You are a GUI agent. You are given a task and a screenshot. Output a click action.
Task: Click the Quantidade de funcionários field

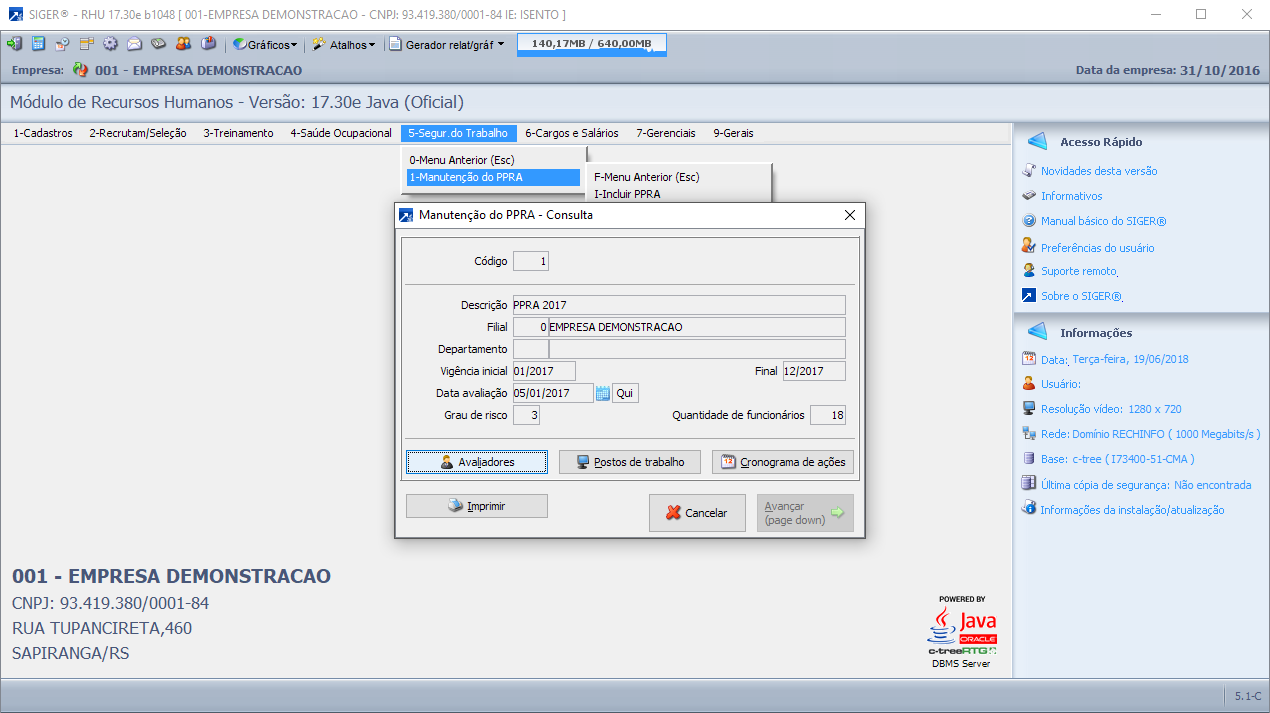[x=828, y=415]
